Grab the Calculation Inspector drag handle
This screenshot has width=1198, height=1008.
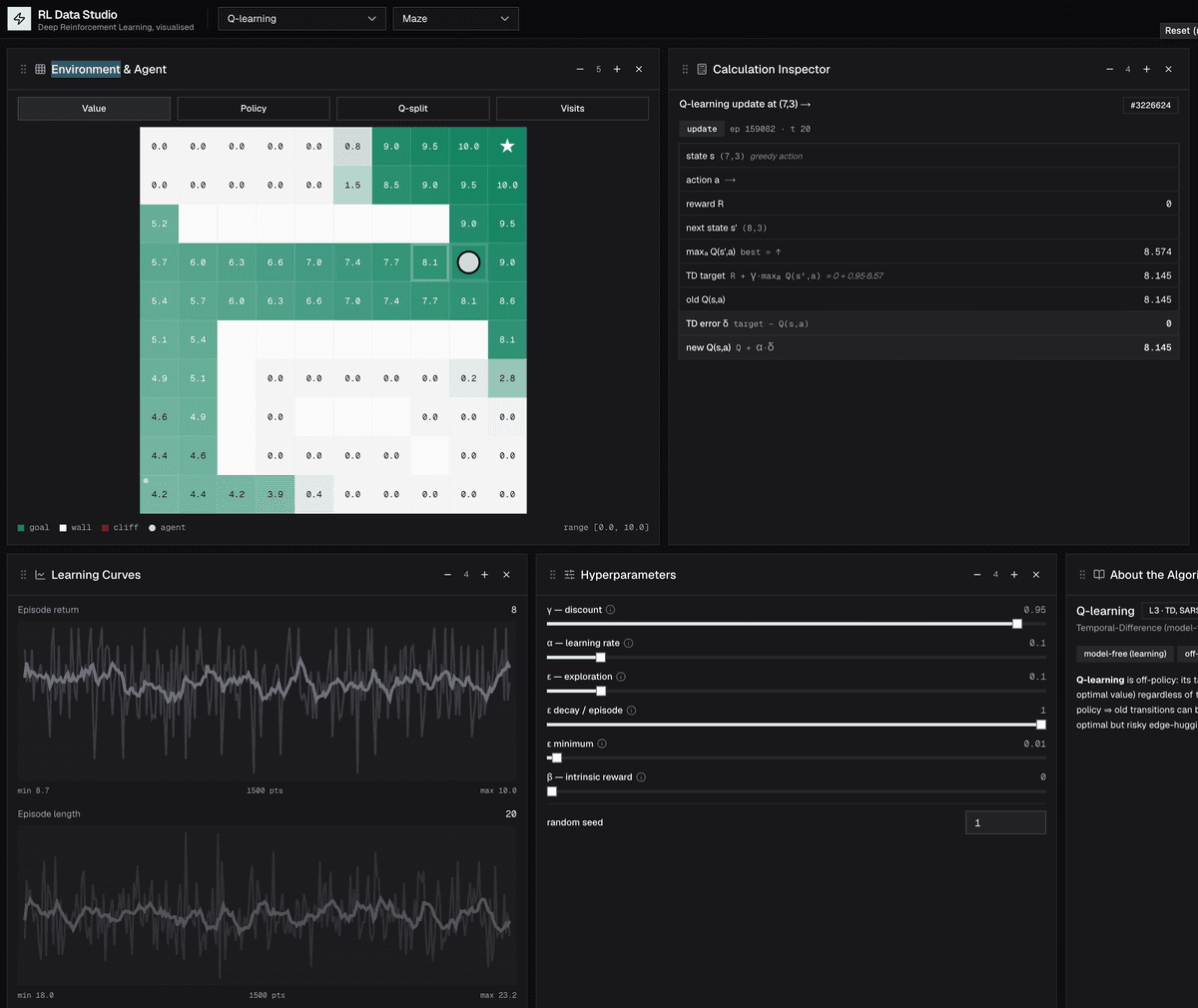[x=685, y=70]
